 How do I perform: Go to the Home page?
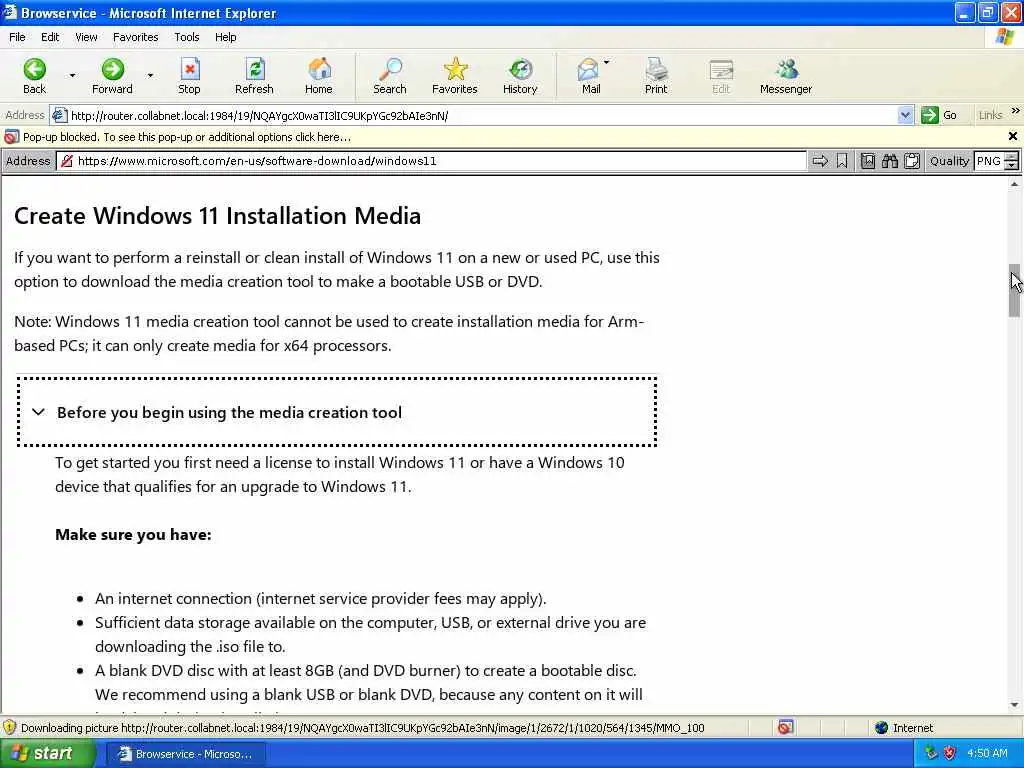click(x=319, y=76)
